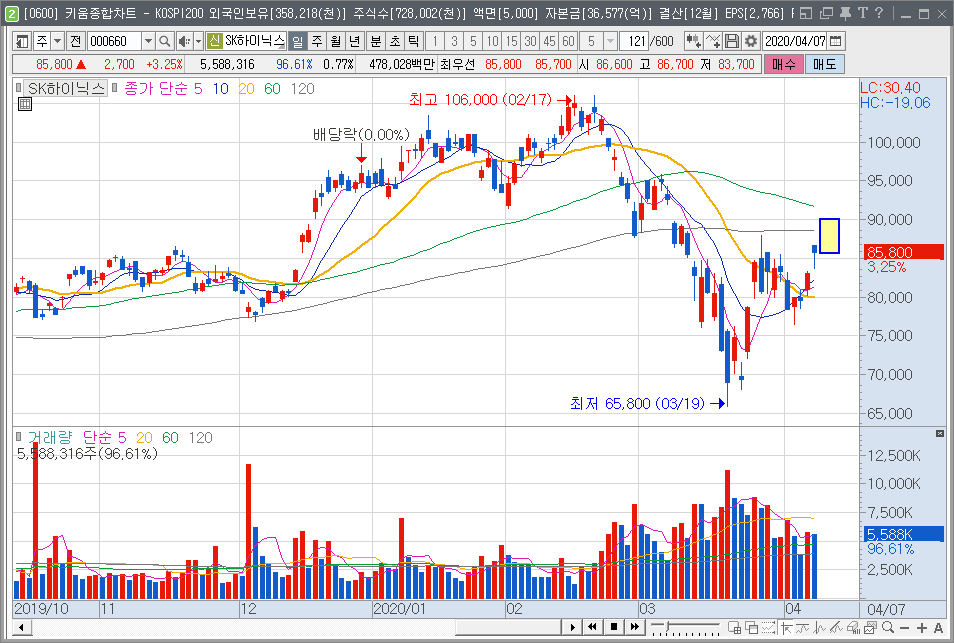Image resolution: width=954 pixels, height=643 pixels.
Task: Rewind the chart replay
Action: tap(592, 627)
